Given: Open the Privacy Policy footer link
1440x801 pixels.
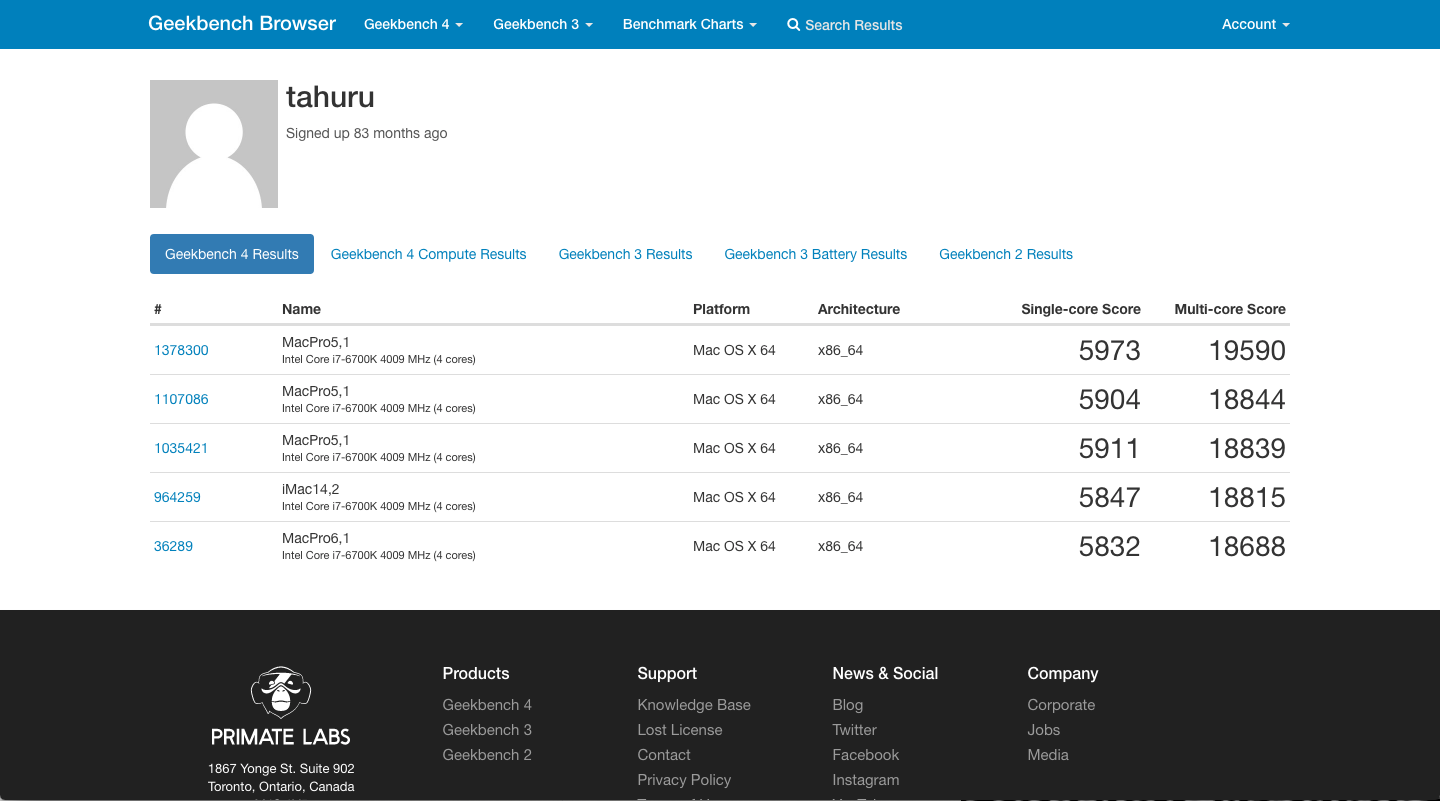Looking at the screenshot, I should point(684,780).
